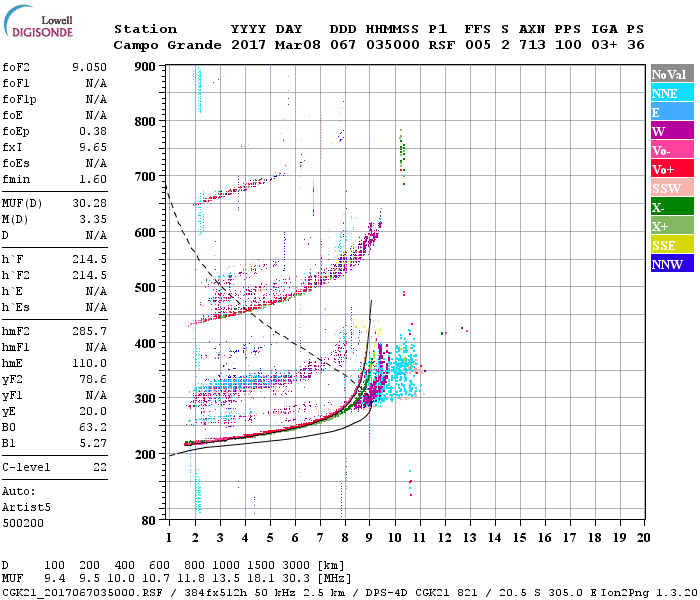Click the Artist5 auto-scaling label

[x=26, y=507]
